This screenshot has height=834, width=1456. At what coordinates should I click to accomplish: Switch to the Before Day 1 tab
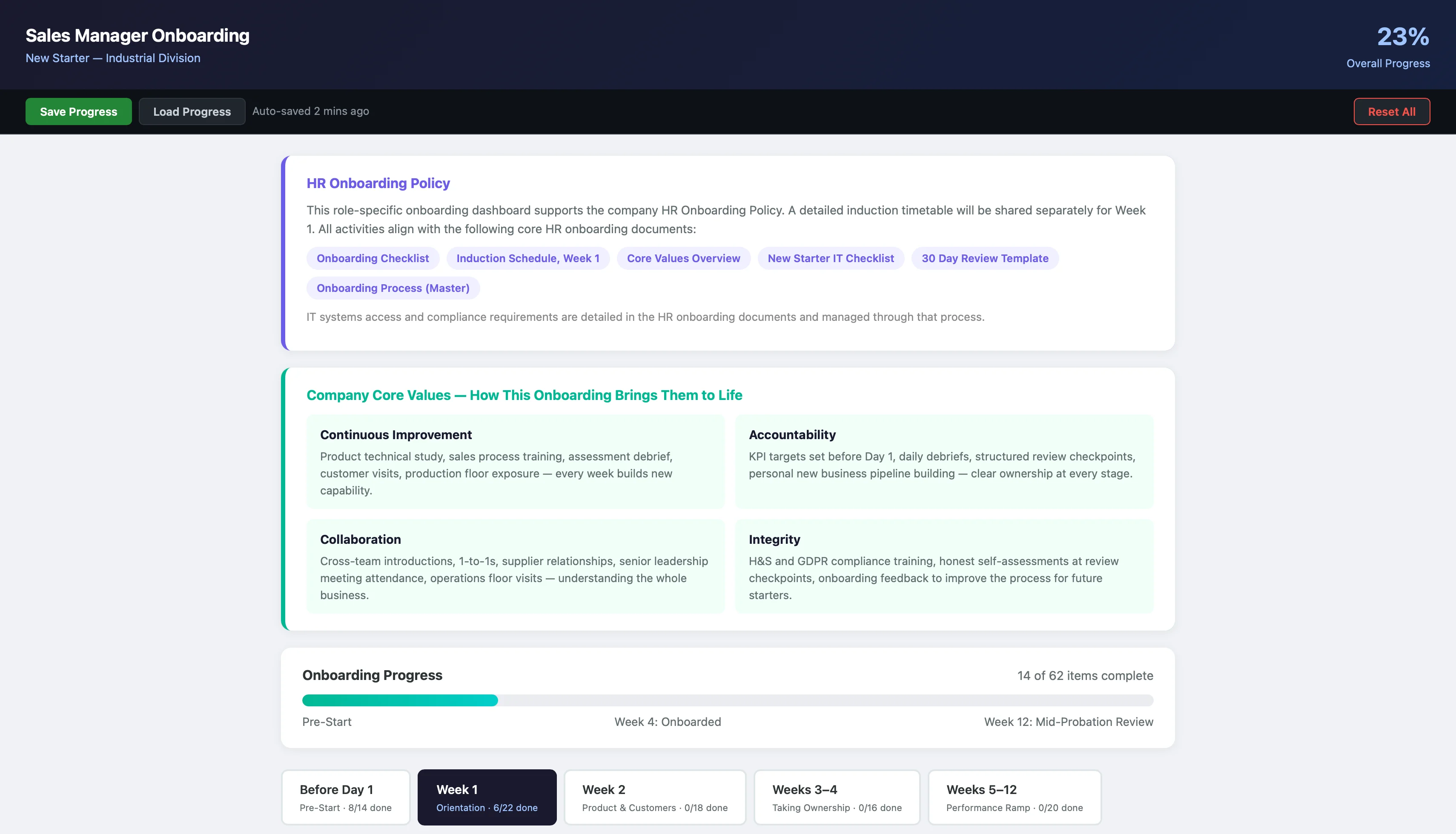coord(345,797)
